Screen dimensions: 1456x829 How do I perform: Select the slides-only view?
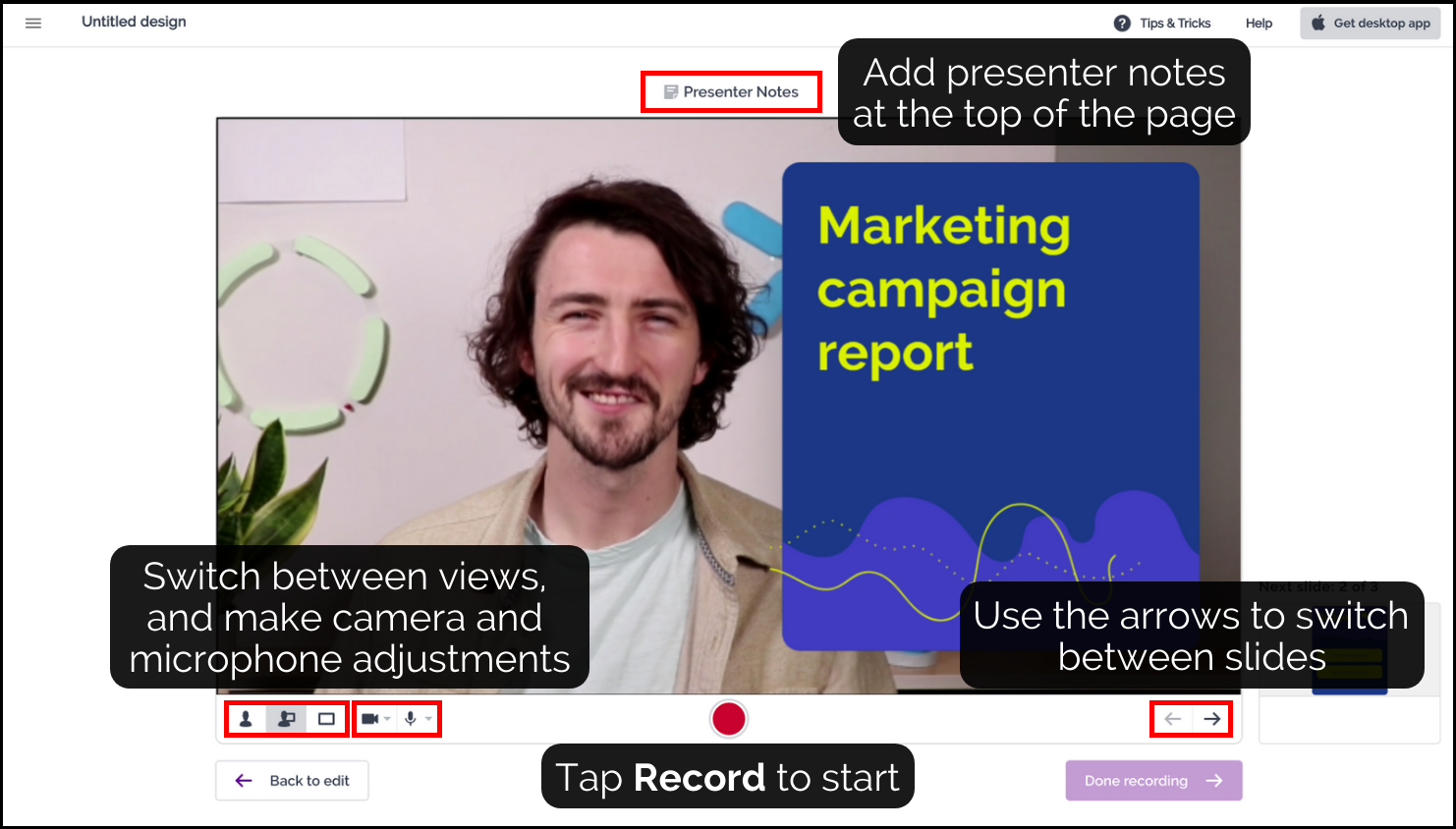click(326, 719)
